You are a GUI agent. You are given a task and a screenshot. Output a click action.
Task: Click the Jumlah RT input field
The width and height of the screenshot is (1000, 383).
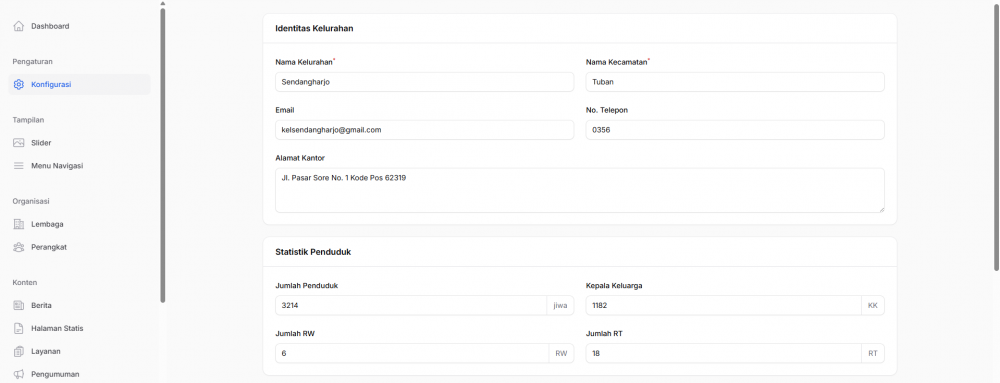coord(723,353)
